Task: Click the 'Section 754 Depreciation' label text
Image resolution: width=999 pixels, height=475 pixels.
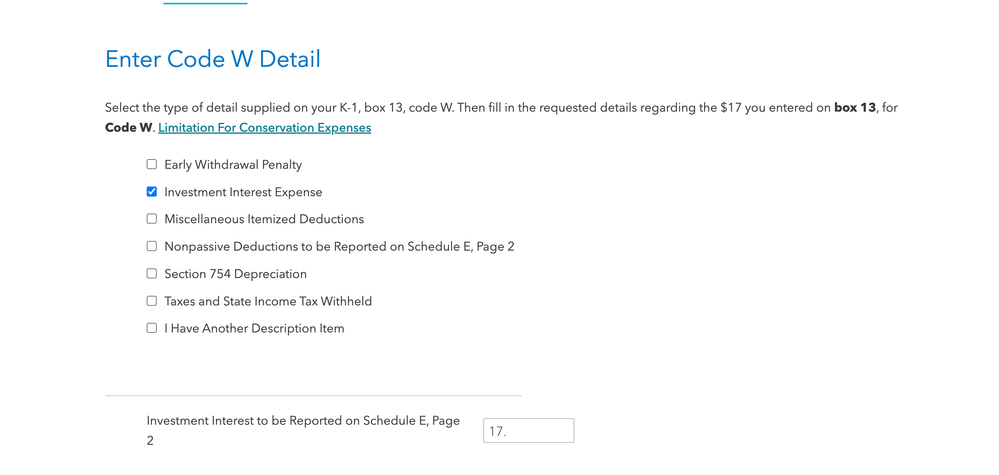Action: coord(235,274)
